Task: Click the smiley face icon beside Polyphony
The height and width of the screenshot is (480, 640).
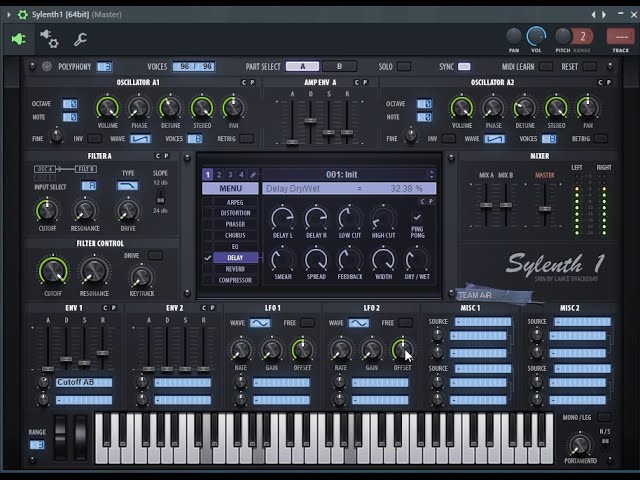Action: pos(47,66)
